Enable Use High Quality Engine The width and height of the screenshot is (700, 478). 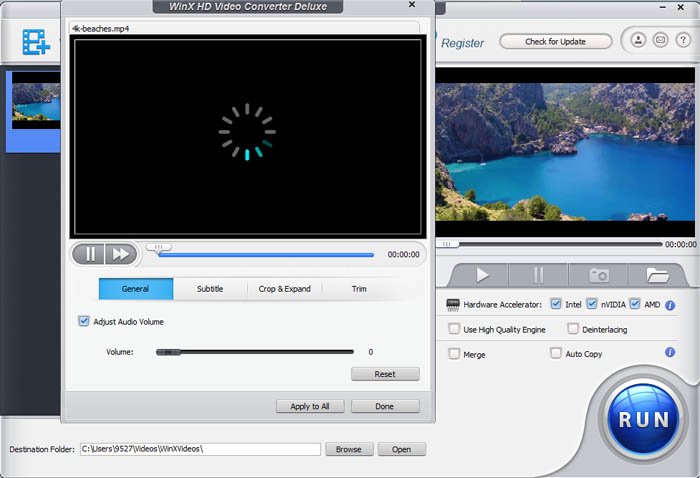[454, 329]
